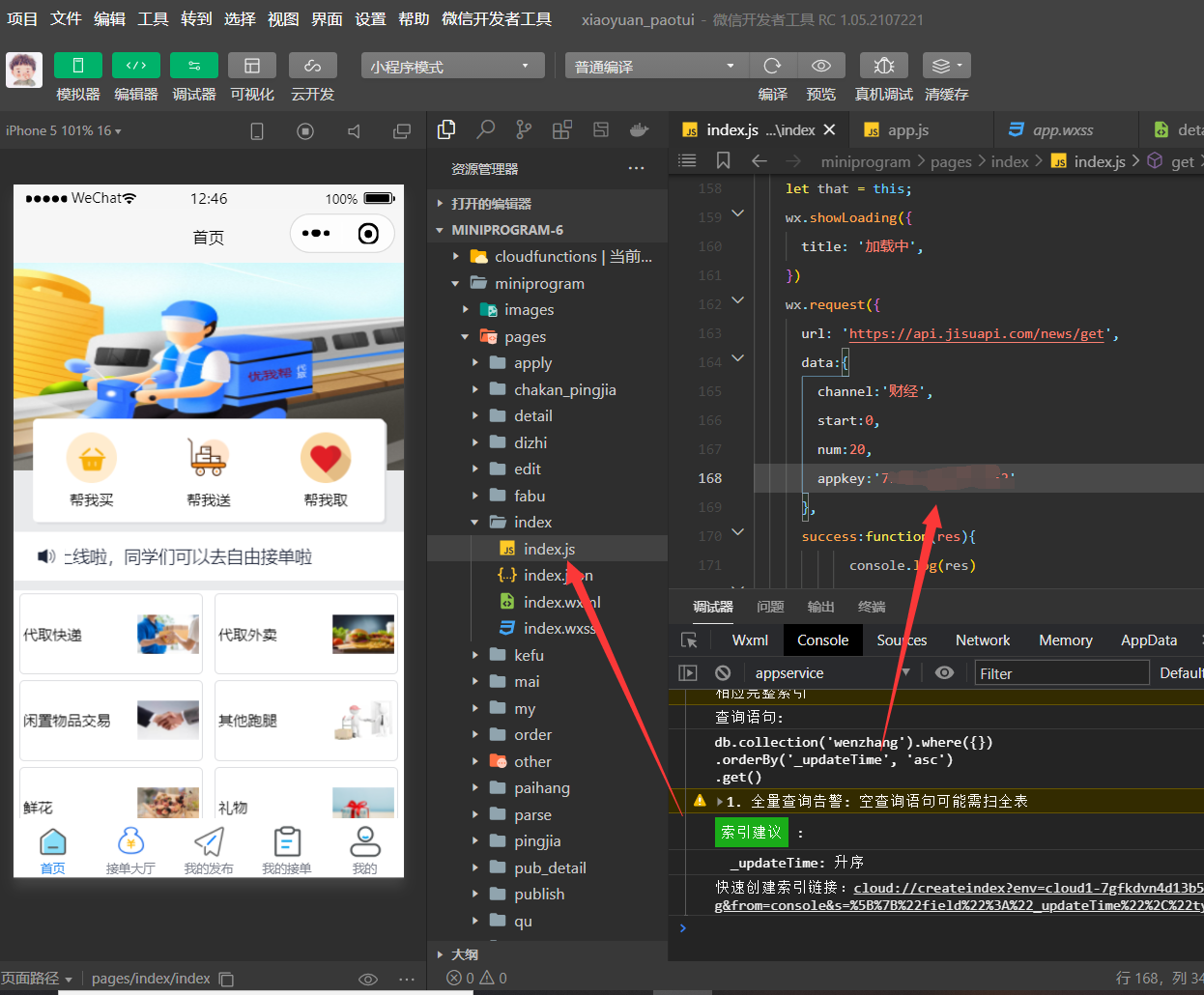This screenshot has width=1204, height=995.
Task: Switch to the app.wxss tab
Action: click(x=1066, y=128)
